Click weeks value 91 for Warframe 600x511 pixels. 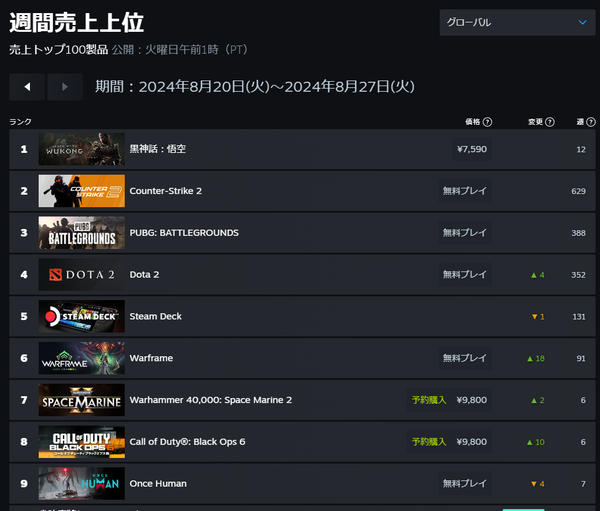[581, 359]
